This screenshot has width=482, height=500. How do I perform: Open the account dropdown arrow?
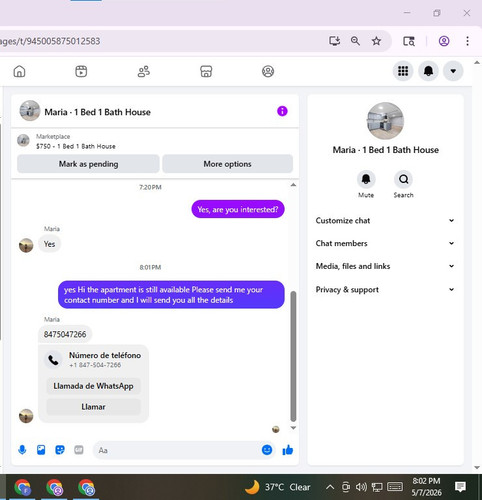coord(453,71)
